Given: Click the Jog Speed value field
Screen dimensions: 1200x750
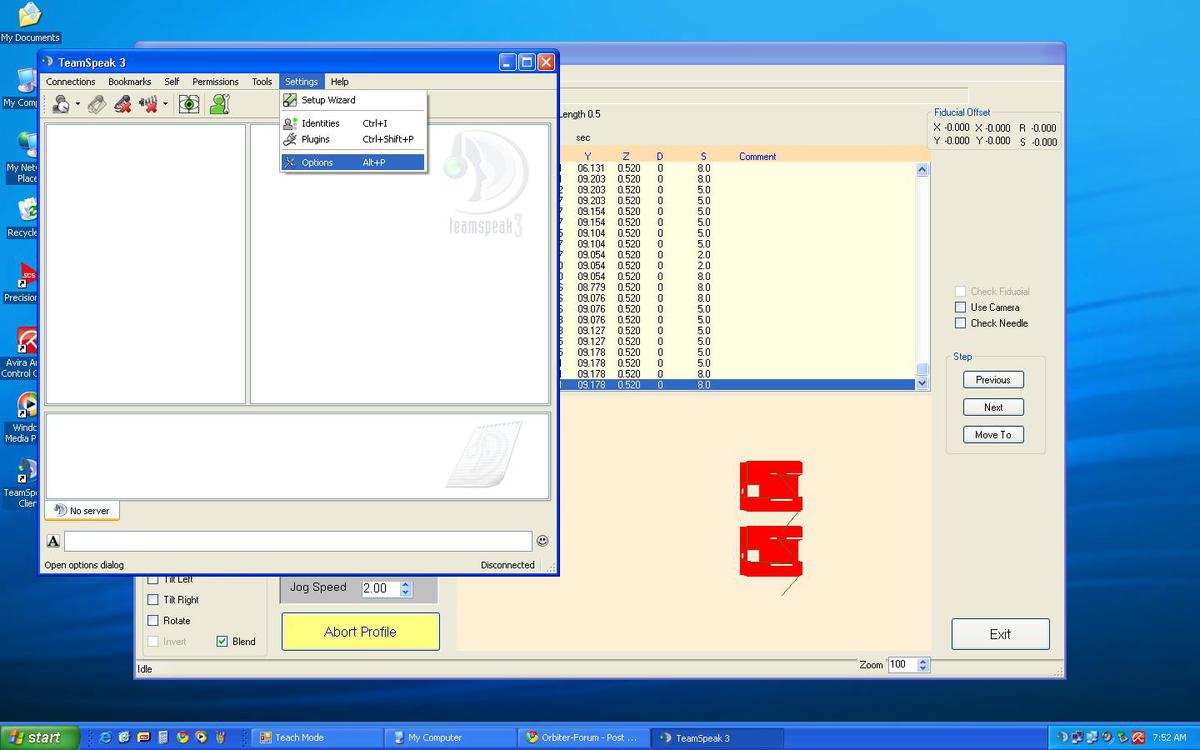Looking at the screenshot, I should [379, 589].
